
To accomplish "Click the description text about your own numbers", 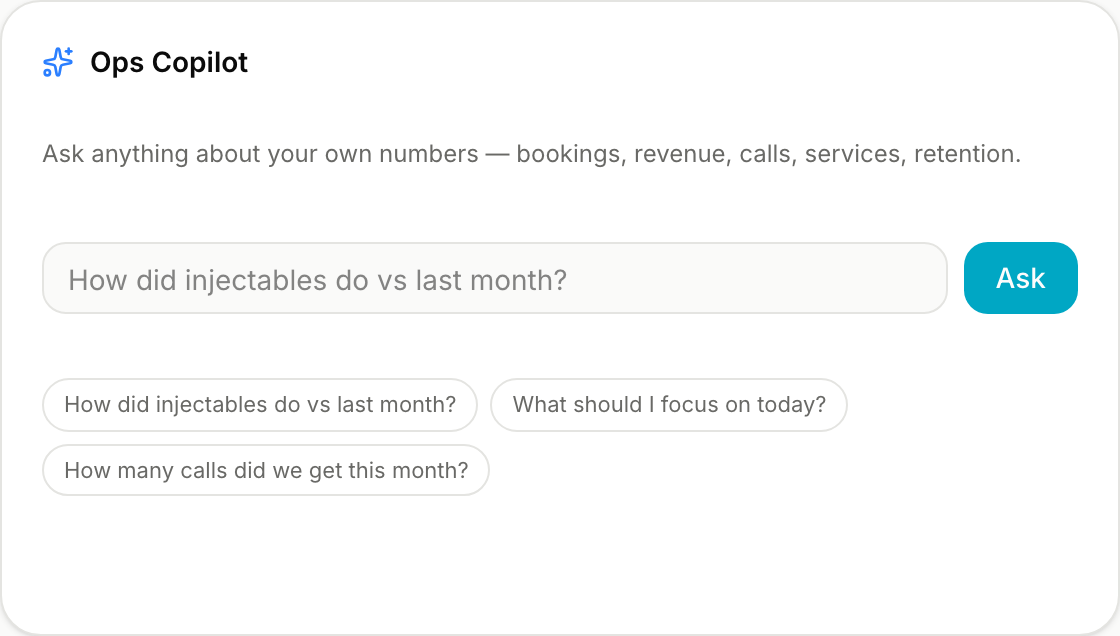I will pos(531,154).
